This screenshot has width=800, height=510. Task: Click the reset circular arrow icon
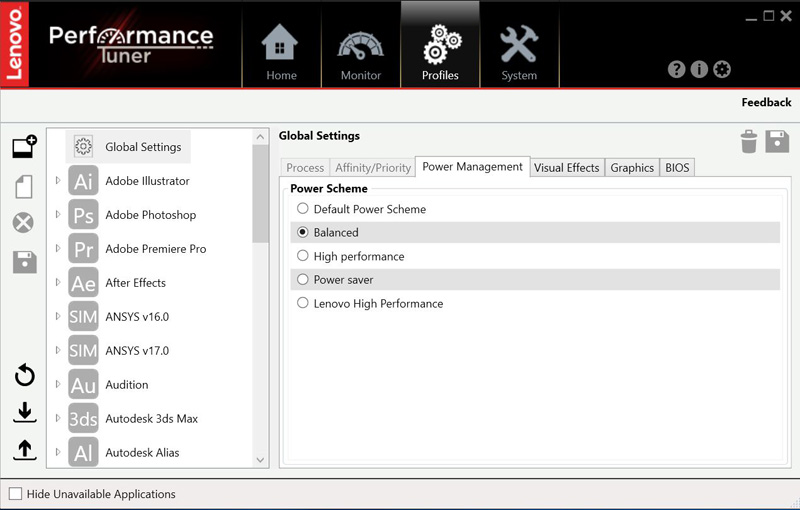pyautogui.click(x=24, y=375)
